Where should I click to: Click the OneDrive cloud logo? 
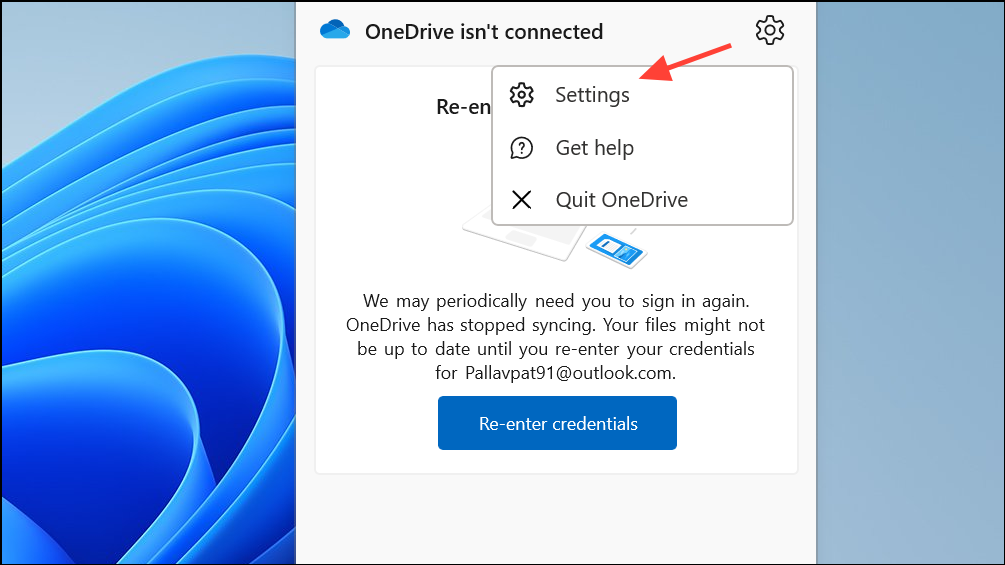point(335,30)
